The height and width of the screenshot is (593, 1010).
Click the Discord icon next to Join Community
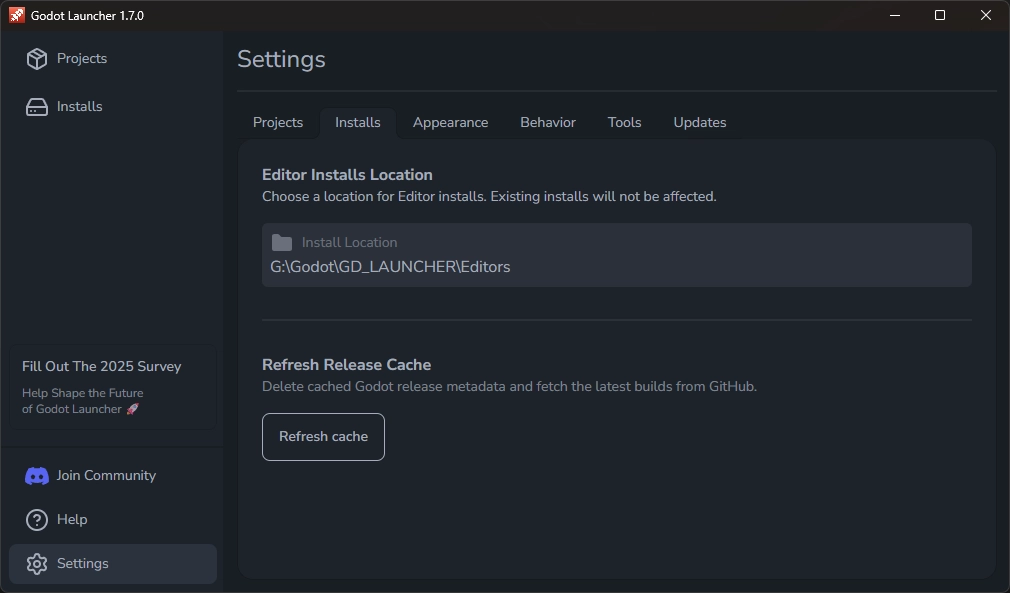36,475
